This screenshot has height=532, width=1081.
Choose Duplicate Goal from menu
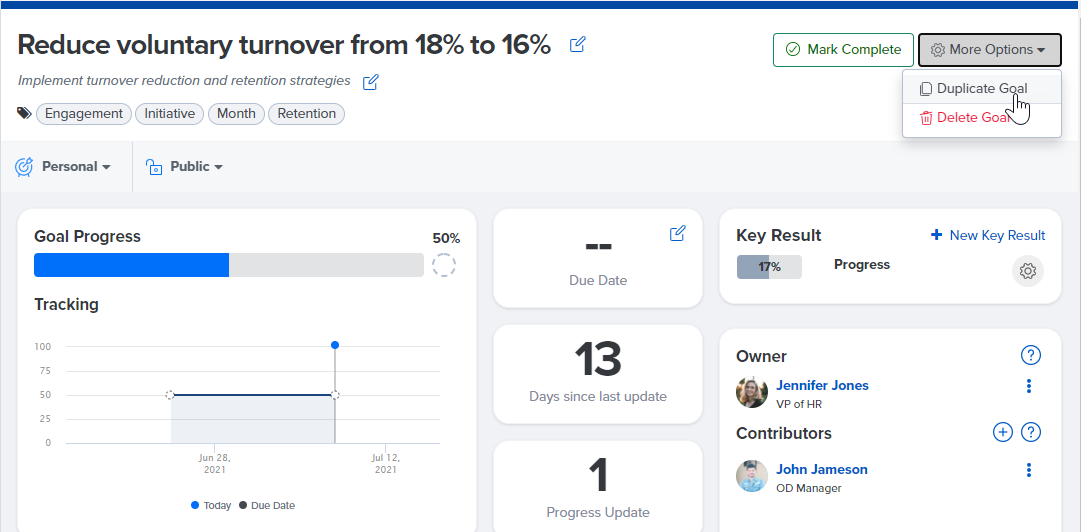(982, 88)
